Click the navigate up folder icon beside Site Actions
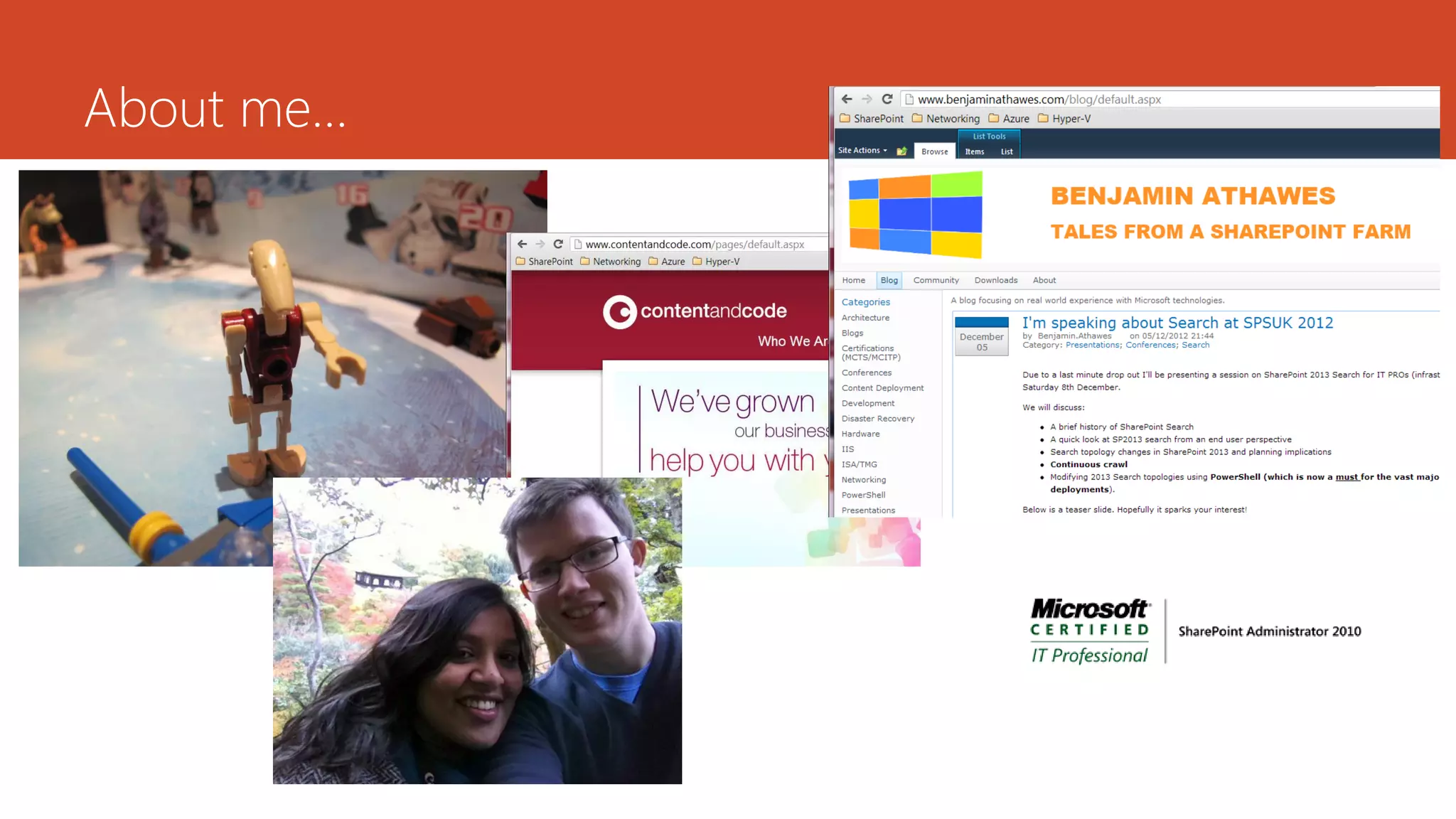Screen dimensions: 1456x819 [x=901, y=151]
